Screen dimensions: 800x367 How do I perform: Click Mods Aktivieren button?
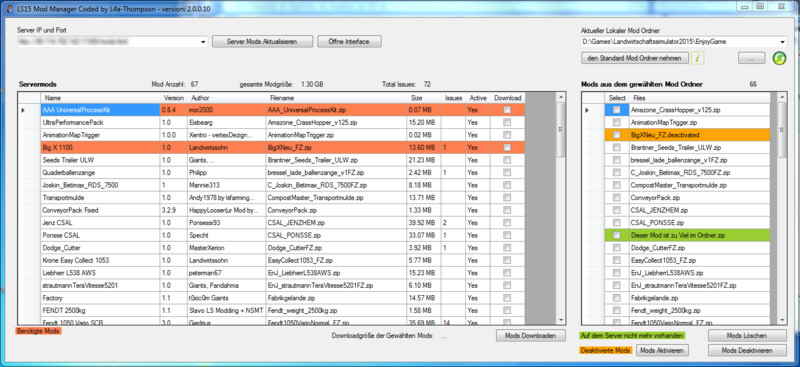pyautogui.click(x=663, y=351)
